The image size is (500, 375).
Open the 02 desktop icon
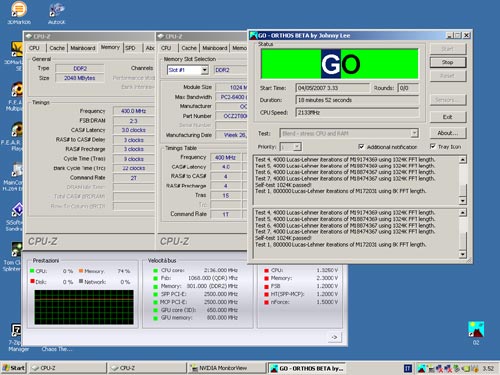point(476,329)
